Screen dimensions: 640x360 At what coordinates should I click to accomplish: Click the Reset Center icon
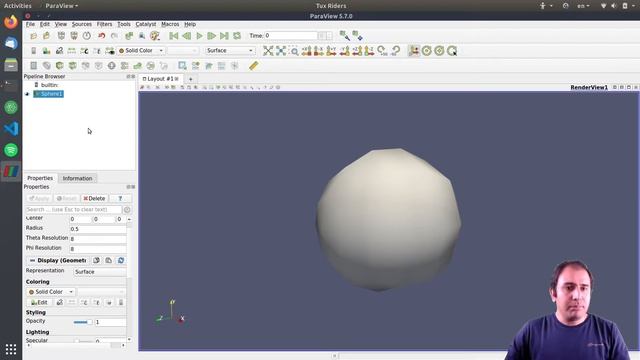click(x=439, y=51)
